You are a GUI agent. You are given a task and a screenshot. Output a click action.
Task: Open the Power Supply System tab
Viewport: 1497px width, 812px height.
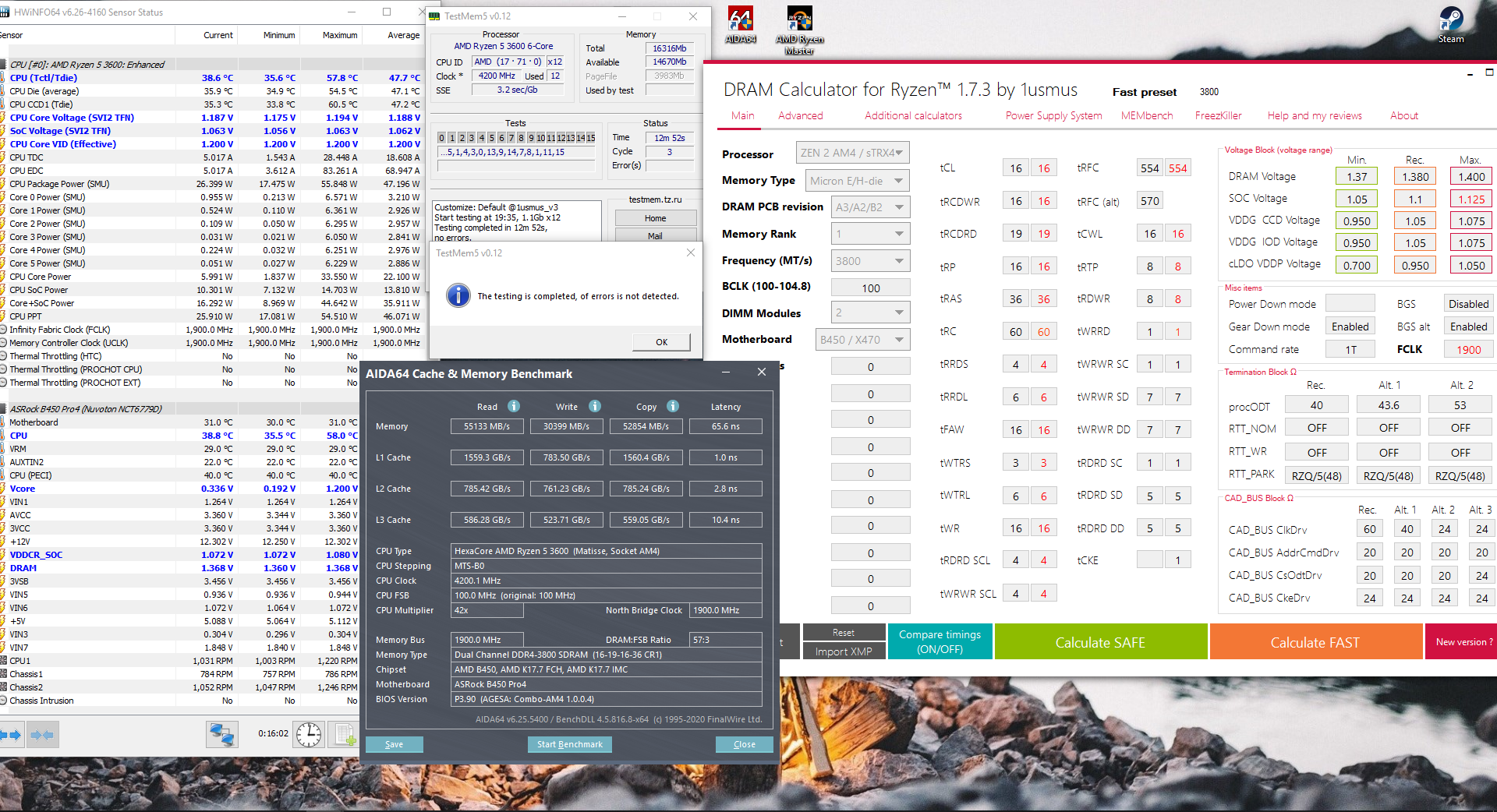click(1053, 115)
